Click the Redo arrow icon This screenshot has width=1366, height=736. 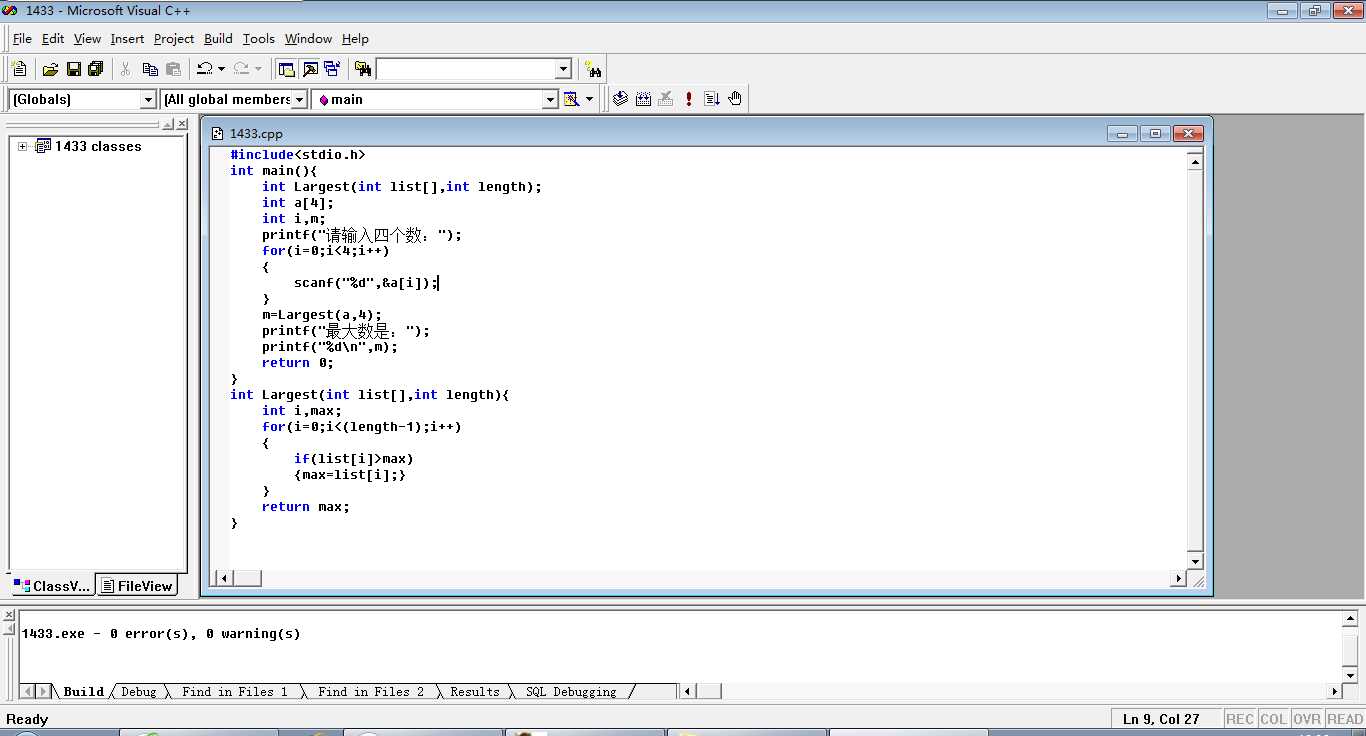[240, 69]
